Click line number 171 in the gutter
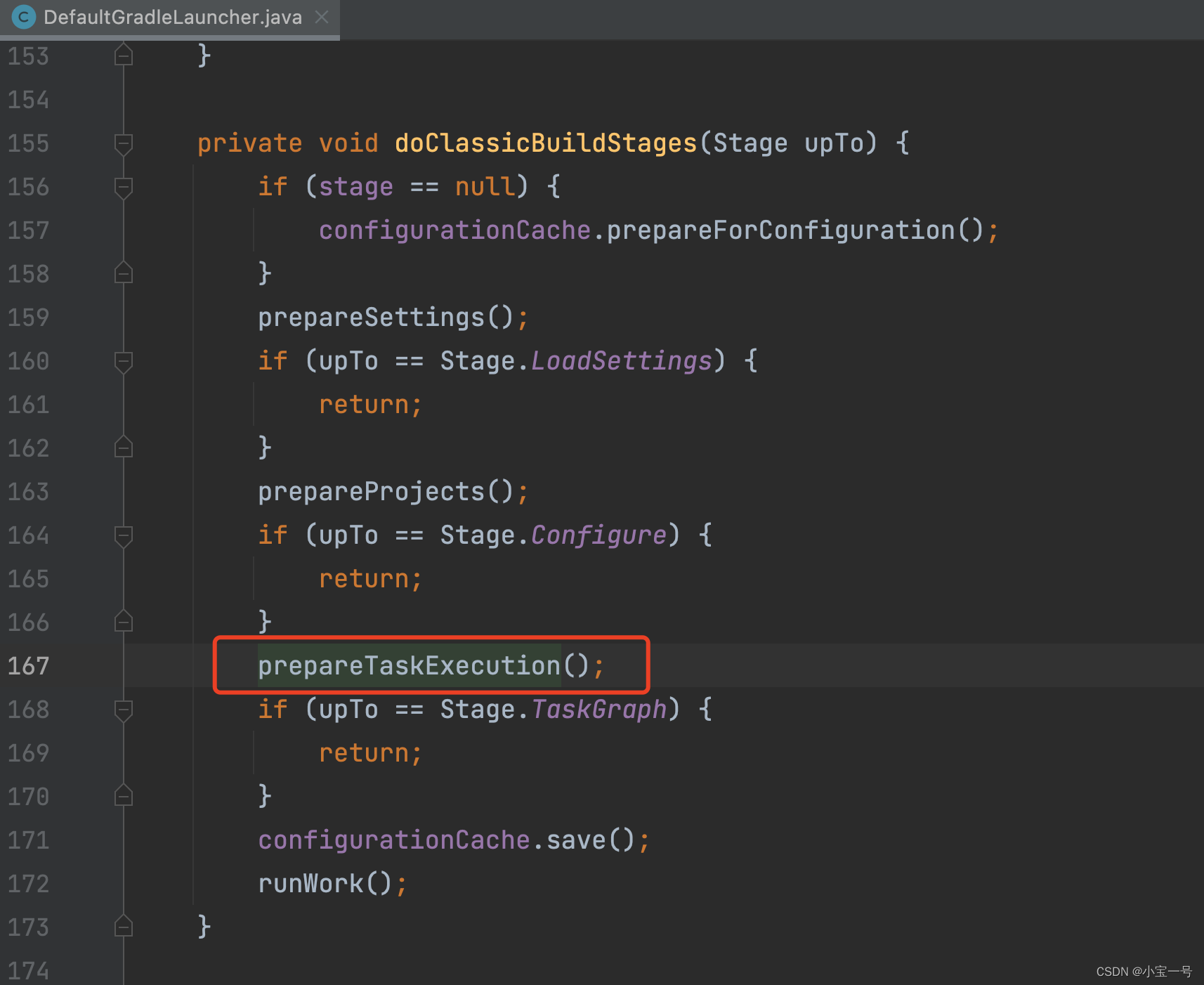Screen dimensions: 1204x985 click(29, 840)
